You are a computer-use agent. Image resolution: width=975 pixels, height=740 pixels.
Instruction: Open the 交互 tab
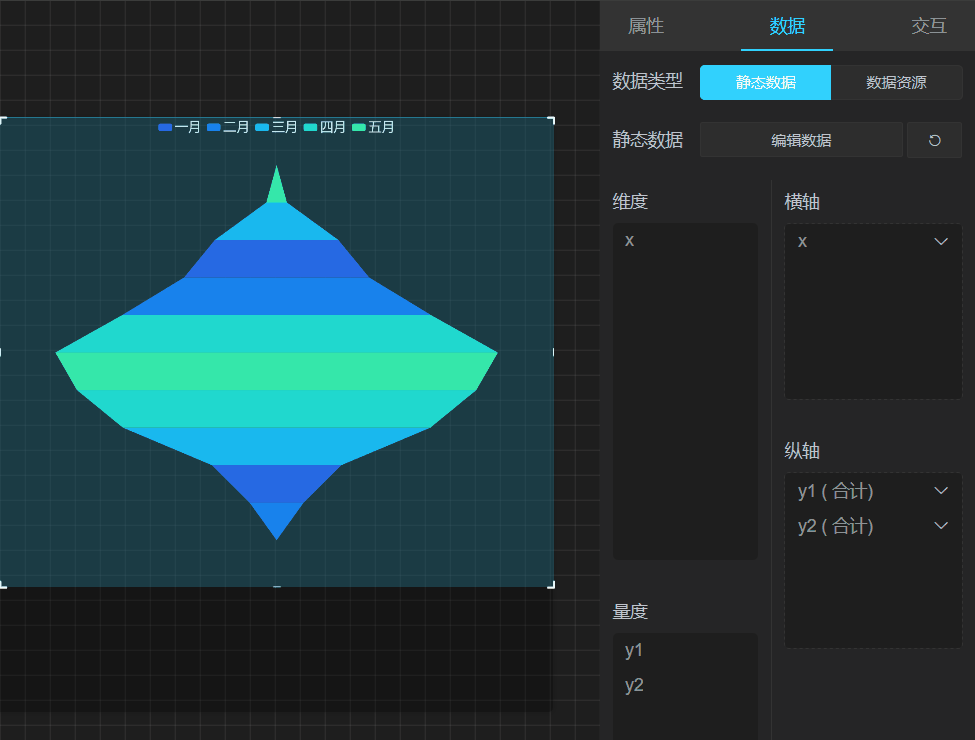tap(929, 26)
